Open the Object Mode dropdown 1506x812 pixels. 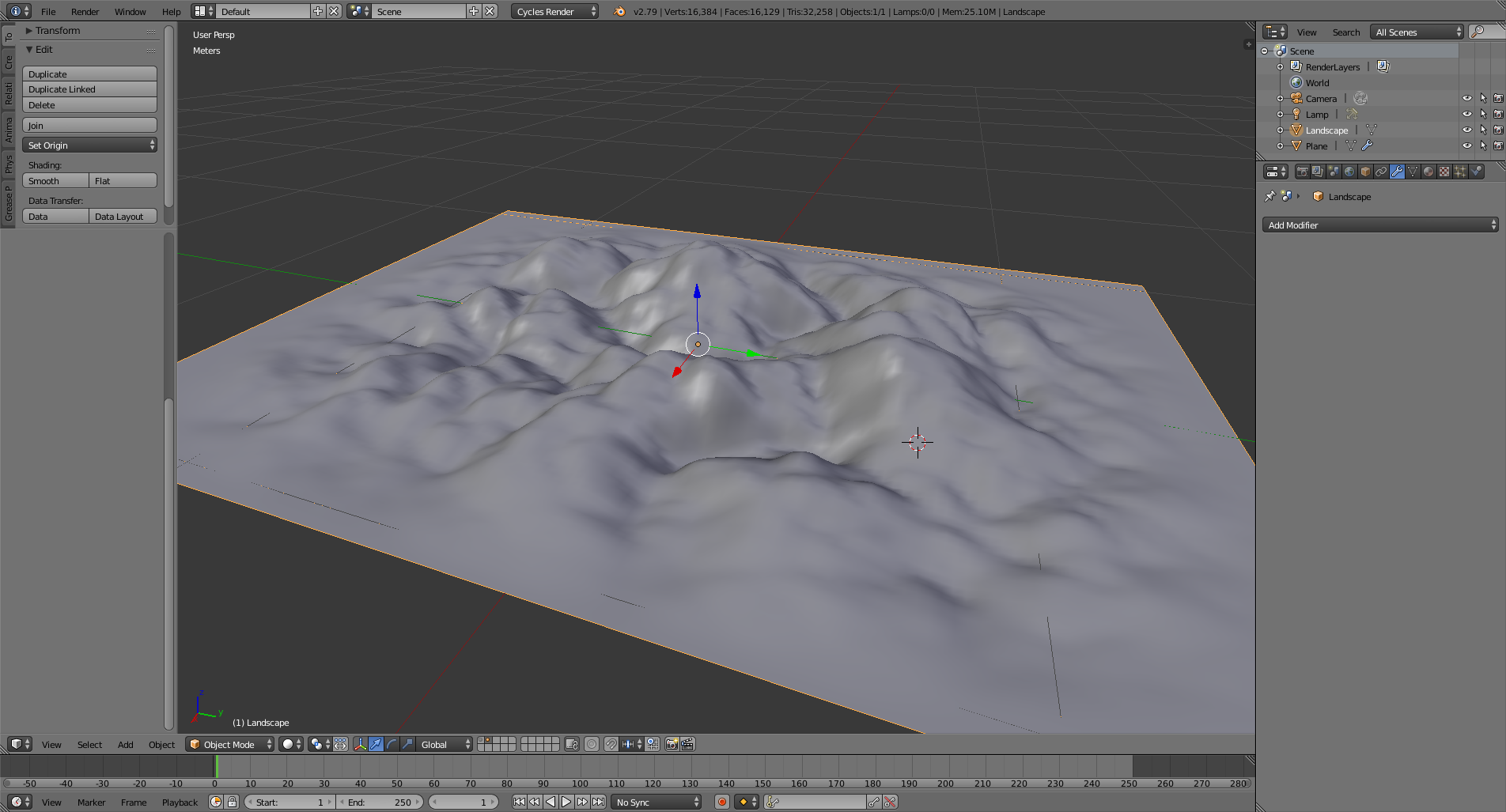[x=230, y=744]
